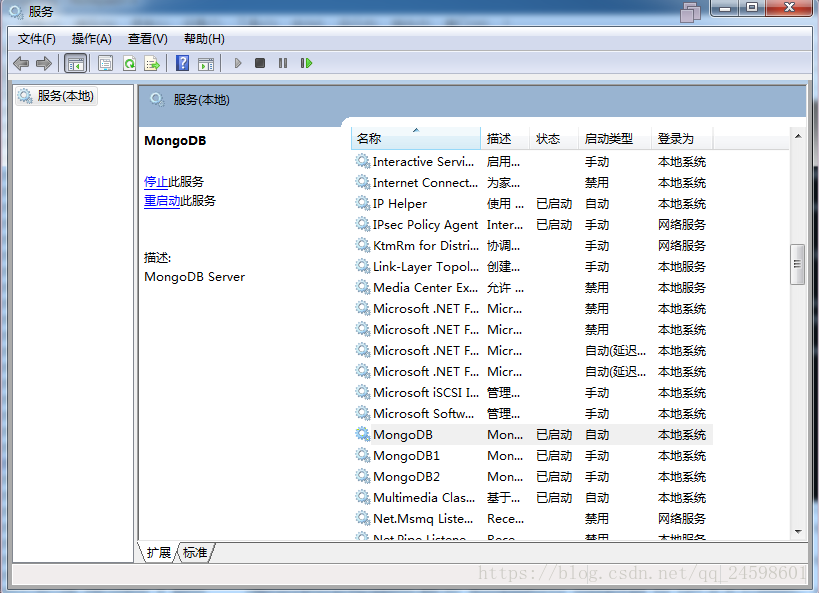This screenshot has height=593, width=819.
Task: Click the Stop Service square icon
Action: pyautogui.click(x=260, y=63)
